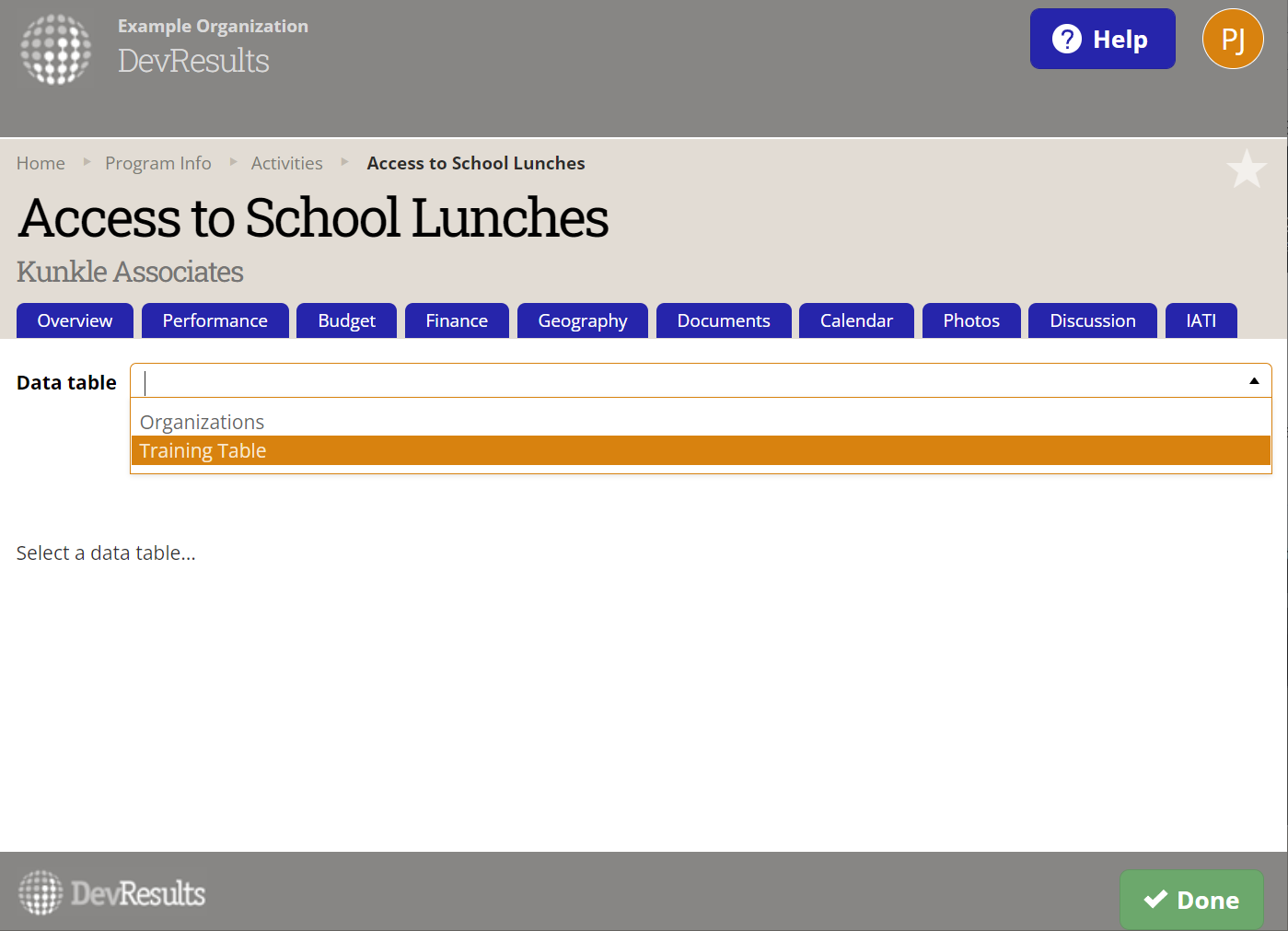Open the Activities breadcrumb link
This screenshot has width=1288, height=931.
pos(287,163)
